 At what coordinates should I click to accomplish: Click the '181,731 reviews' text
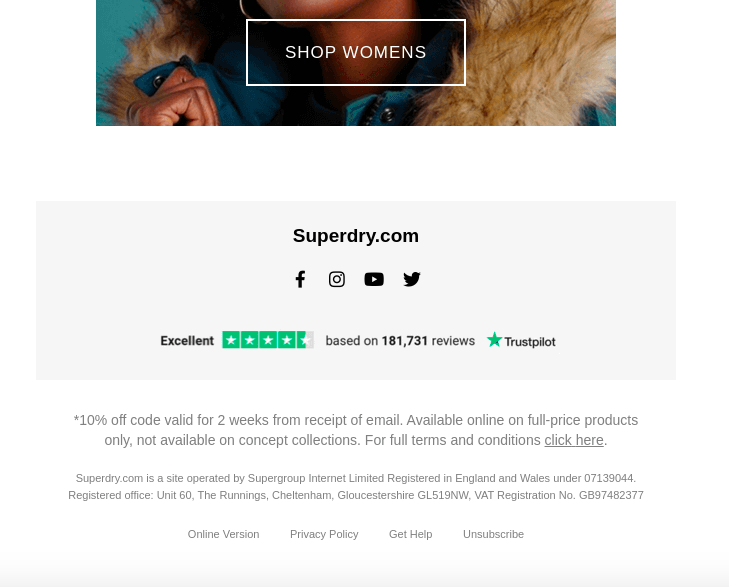[x=428, y=341]
